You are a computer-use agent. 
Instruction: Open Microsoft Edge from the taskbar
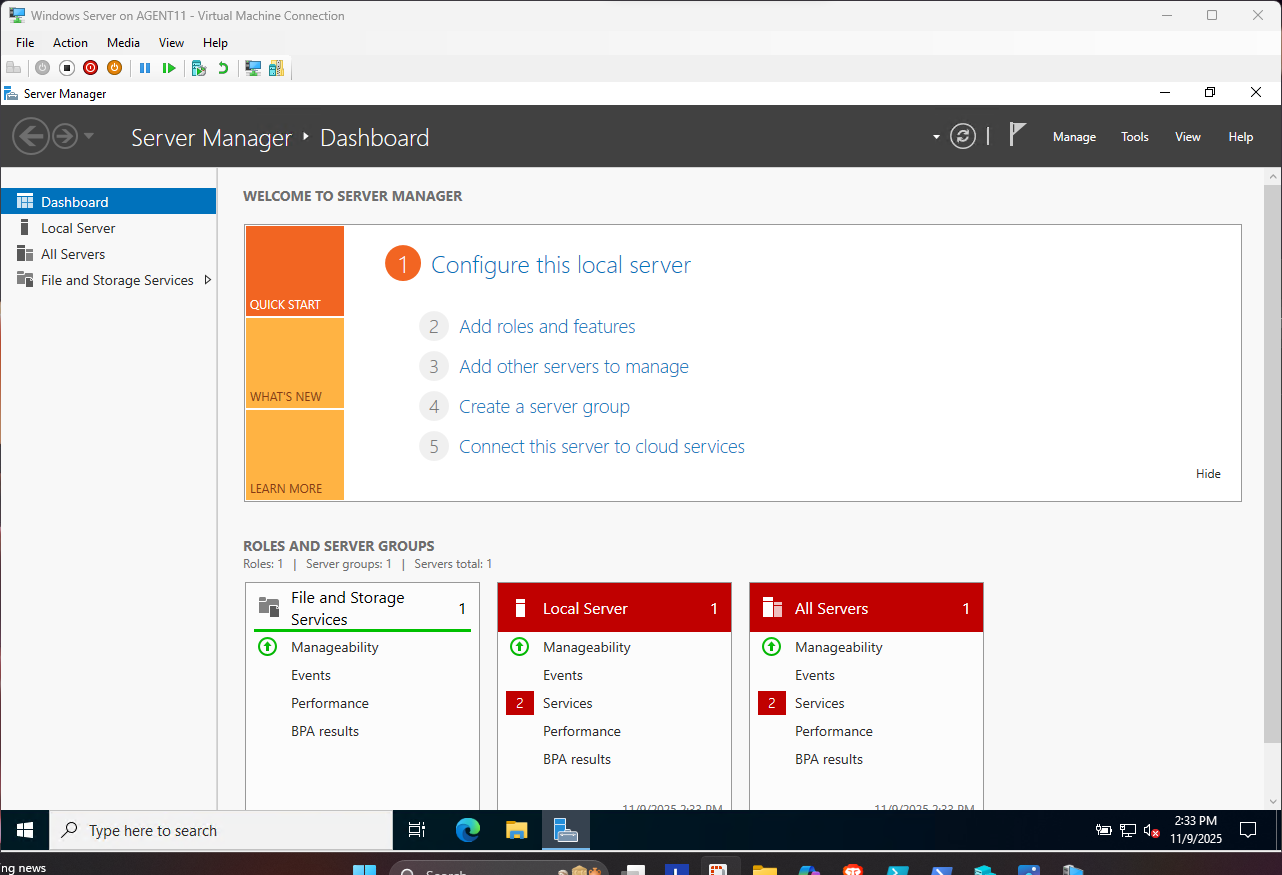[467, 830]
